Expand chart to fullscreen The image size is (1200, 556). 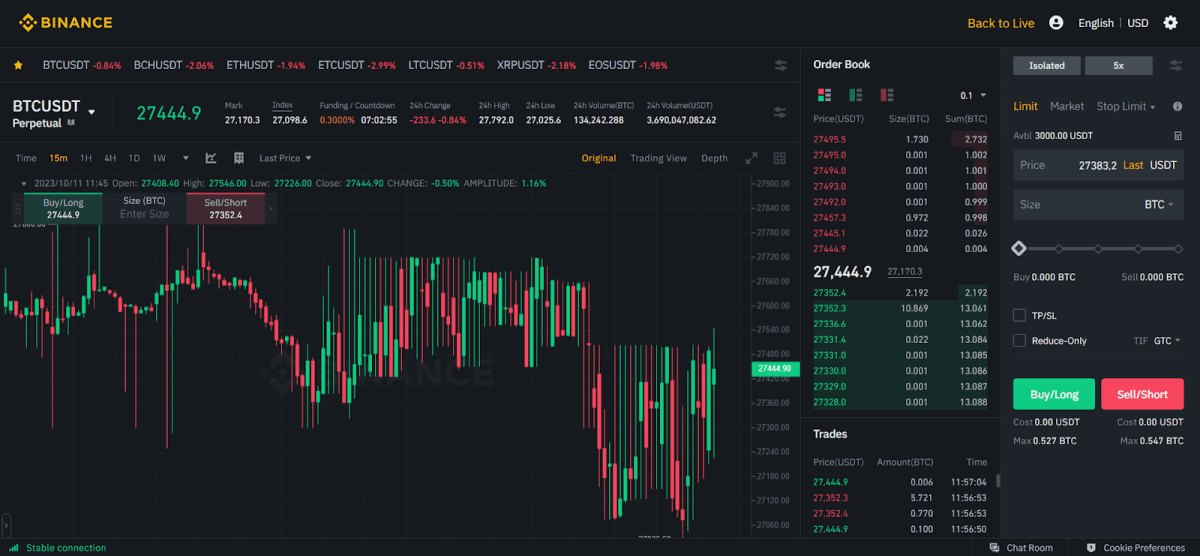pos(752,158)
